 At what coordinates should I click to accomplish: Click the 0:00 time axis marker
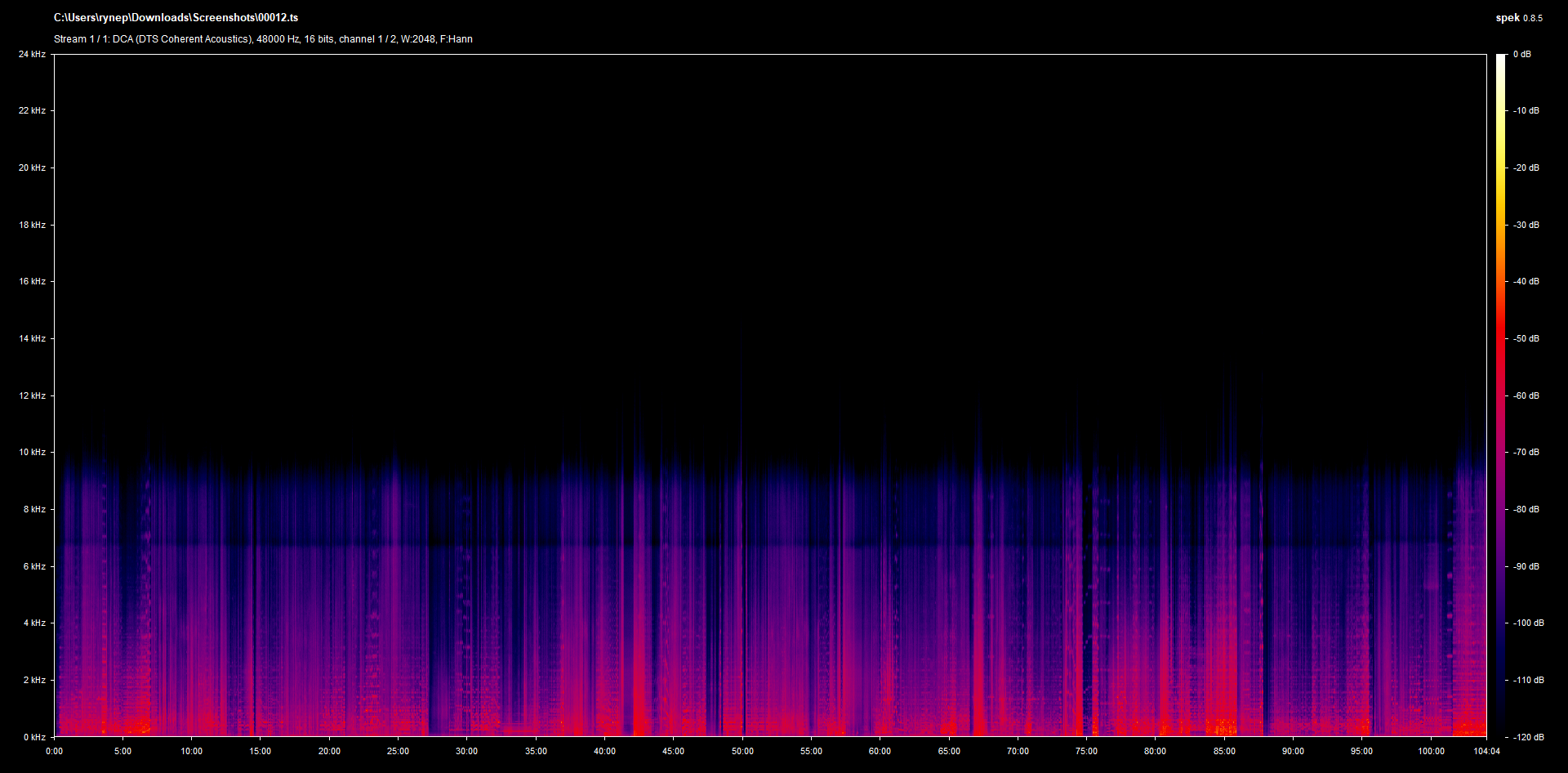point(54,751)
